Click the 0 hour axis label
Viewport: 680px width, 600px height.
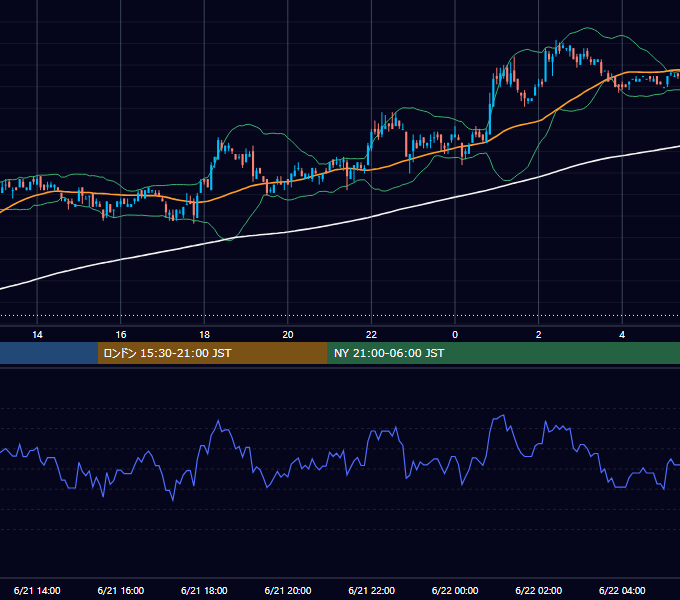point(455,335)
